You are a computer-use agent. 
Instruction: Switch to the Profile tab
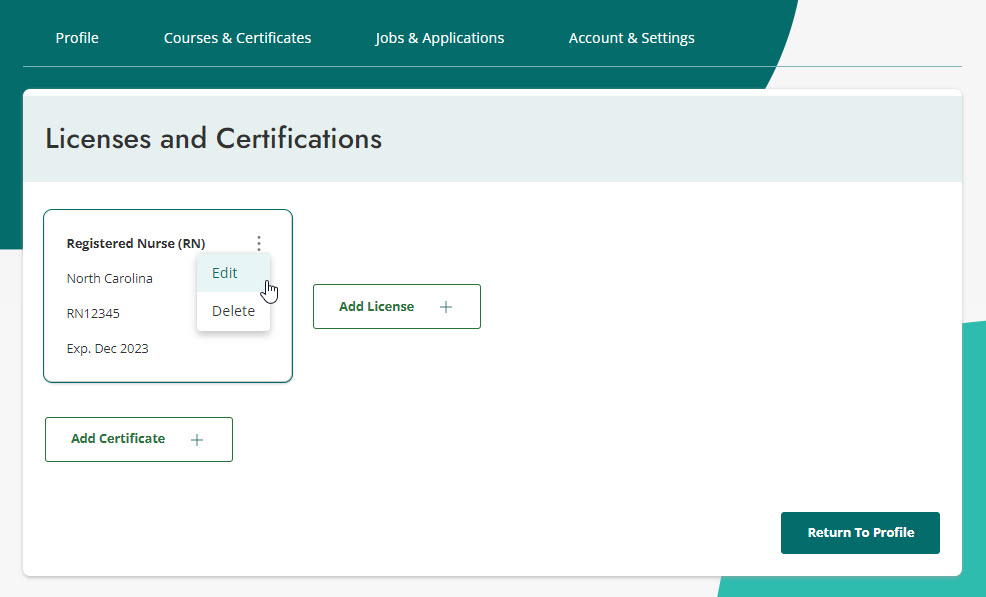point(76,37)
